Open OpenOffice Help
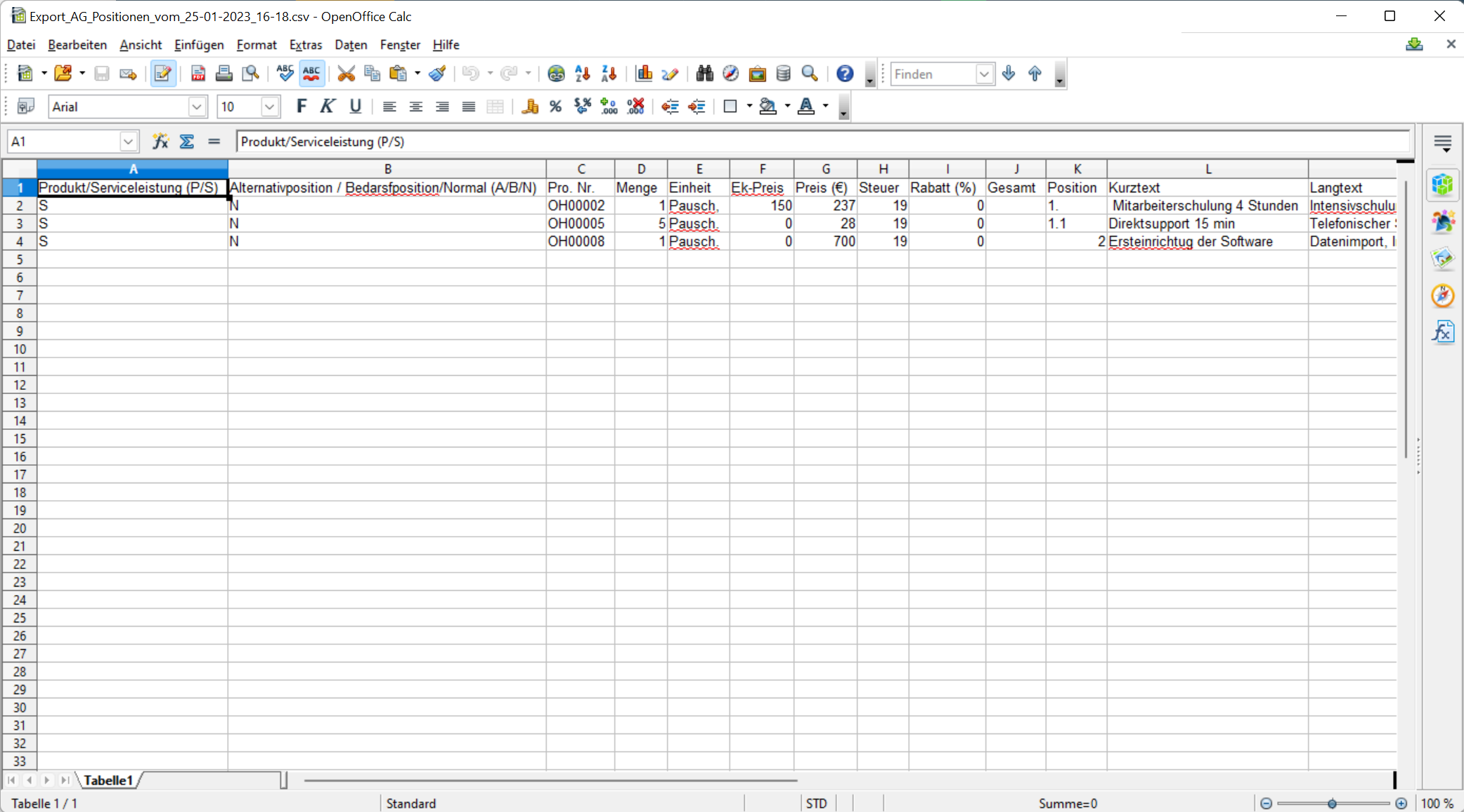1464x812 pixels. 845,74
